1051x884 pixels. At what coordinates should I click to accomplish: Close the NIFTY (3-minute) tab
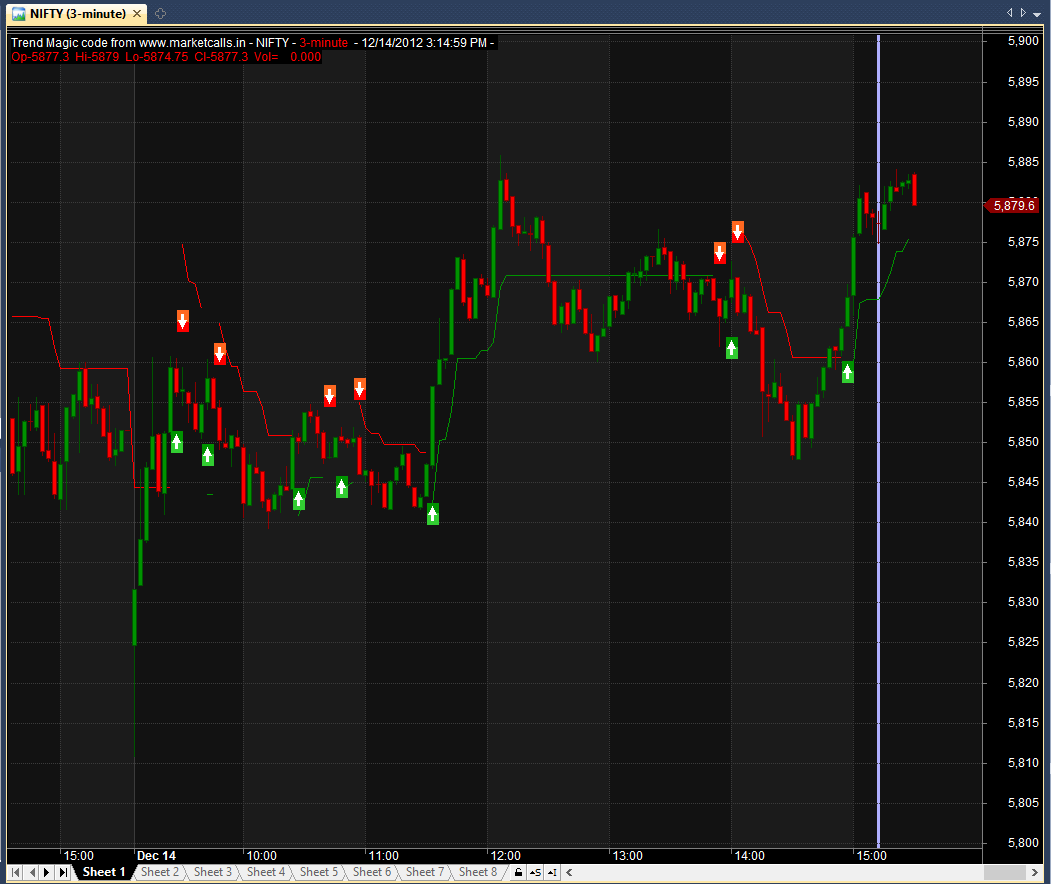coord(137,13)
